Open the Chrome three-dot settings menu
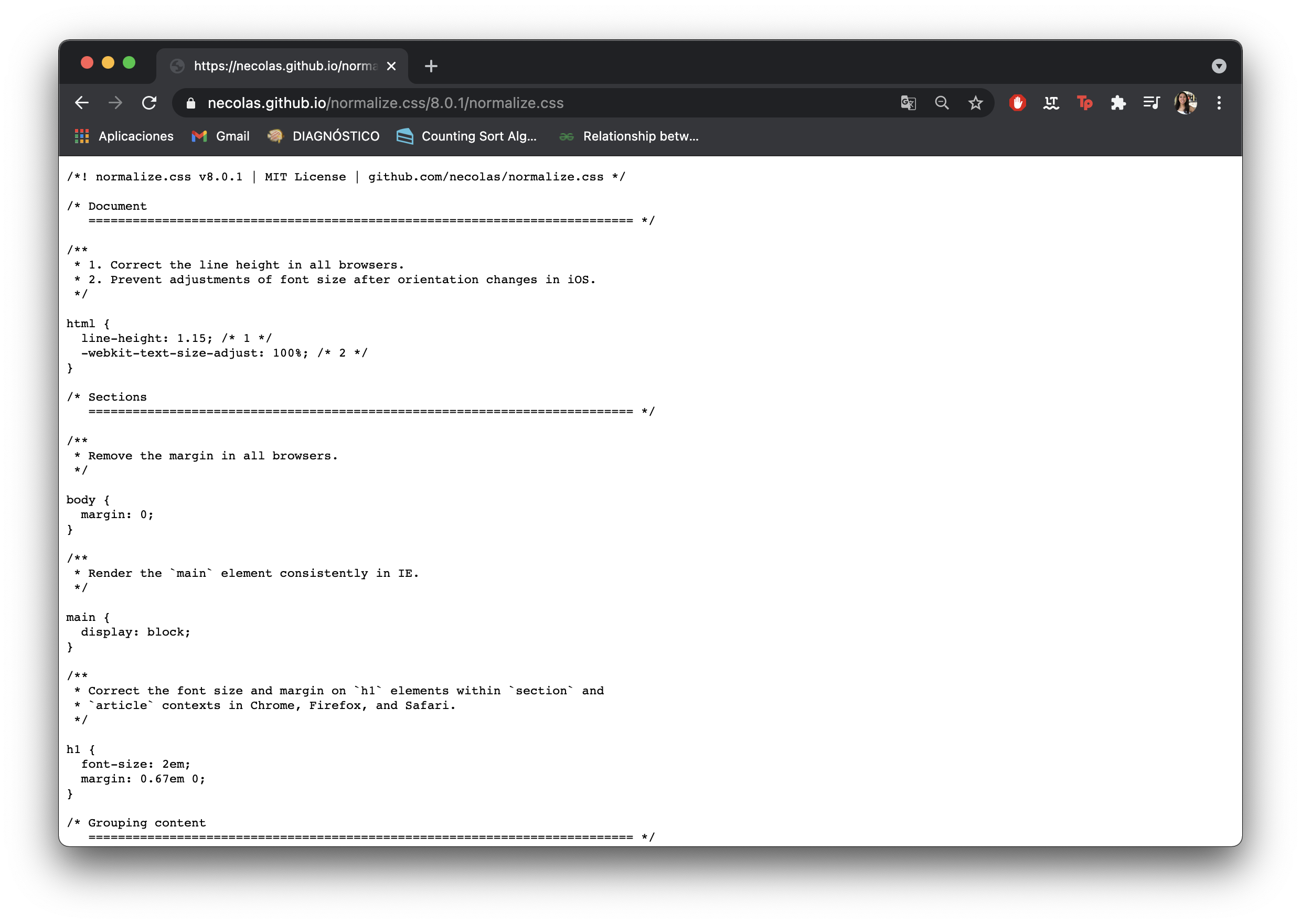 pyautogui.click(x=1220, y=103)
